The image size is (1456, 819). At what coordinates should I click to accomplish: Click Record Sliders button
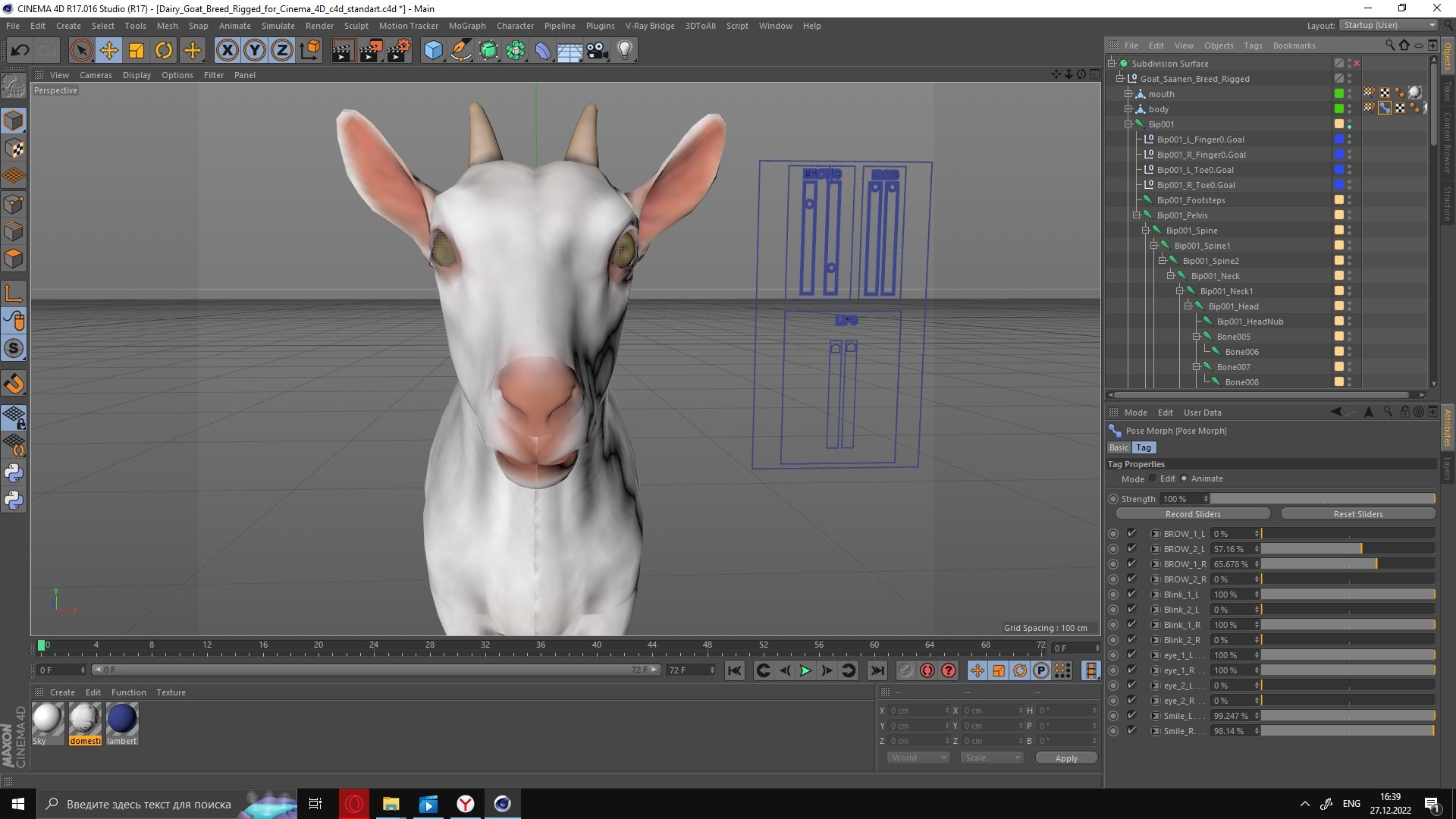coord(1193,514)
